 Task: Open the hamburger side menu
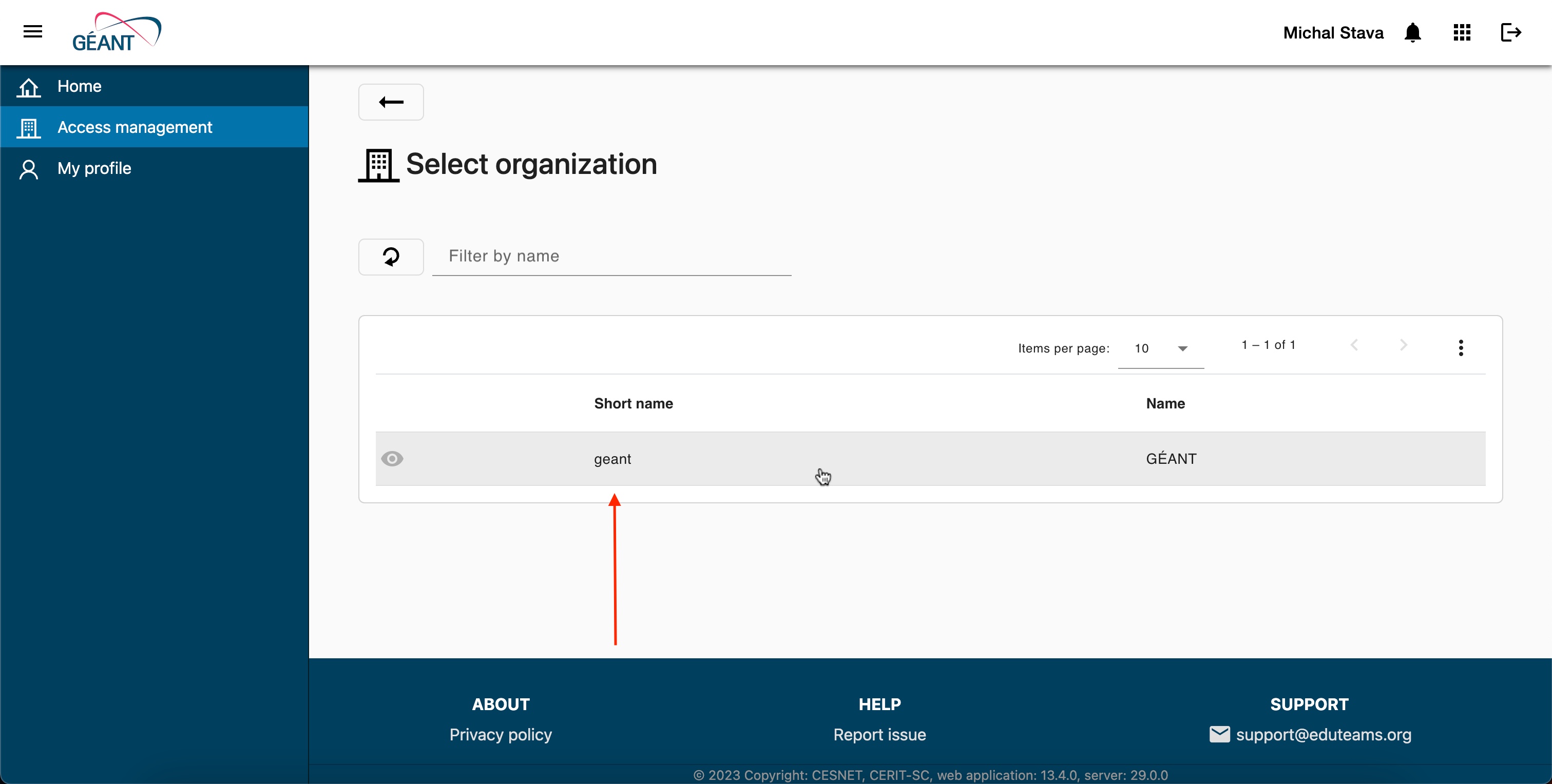point(32,32)
